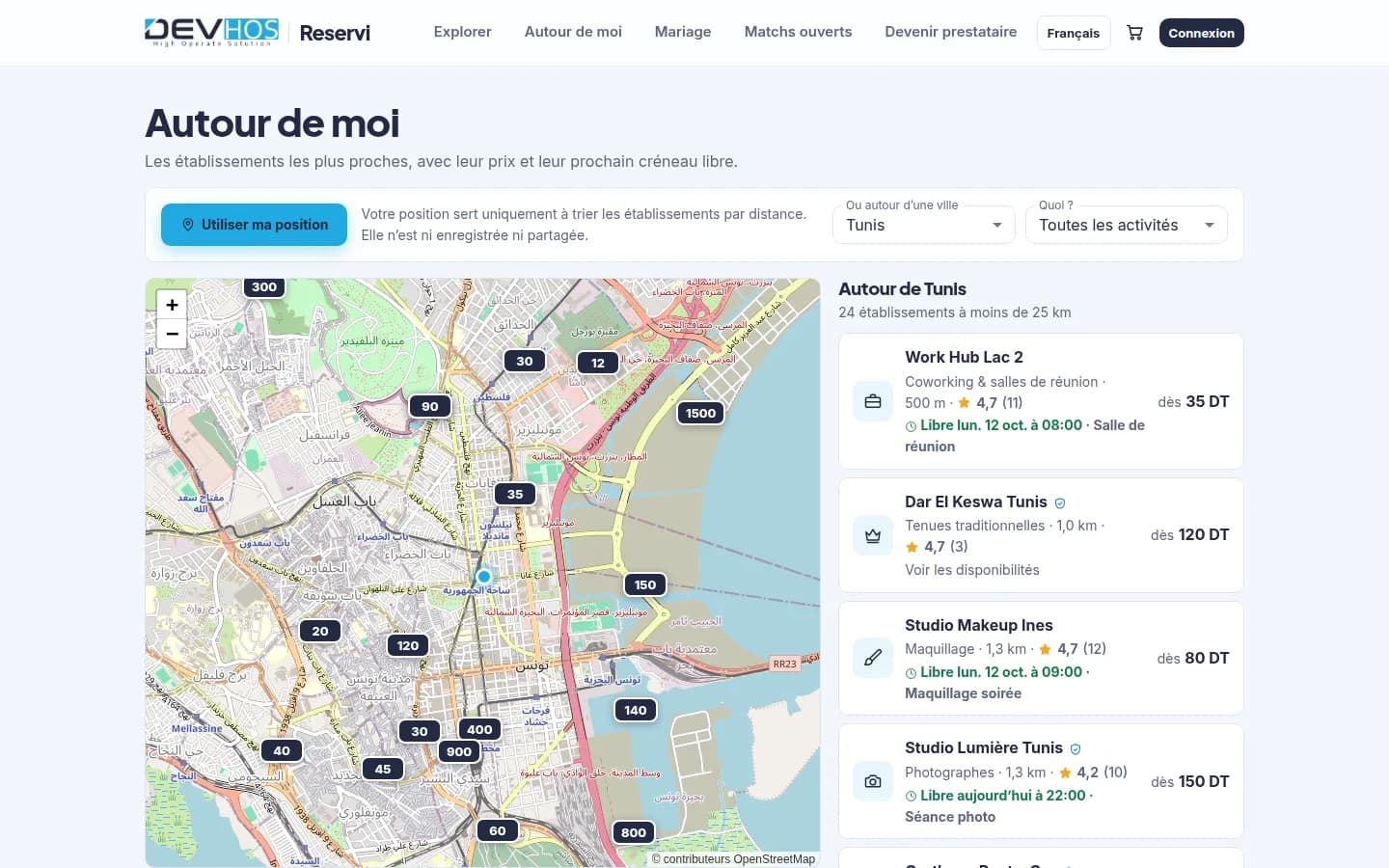The height and width of the screenshot is (868, 1389).
Task: Open the shopping cart icon
Action: point(1134,33)
